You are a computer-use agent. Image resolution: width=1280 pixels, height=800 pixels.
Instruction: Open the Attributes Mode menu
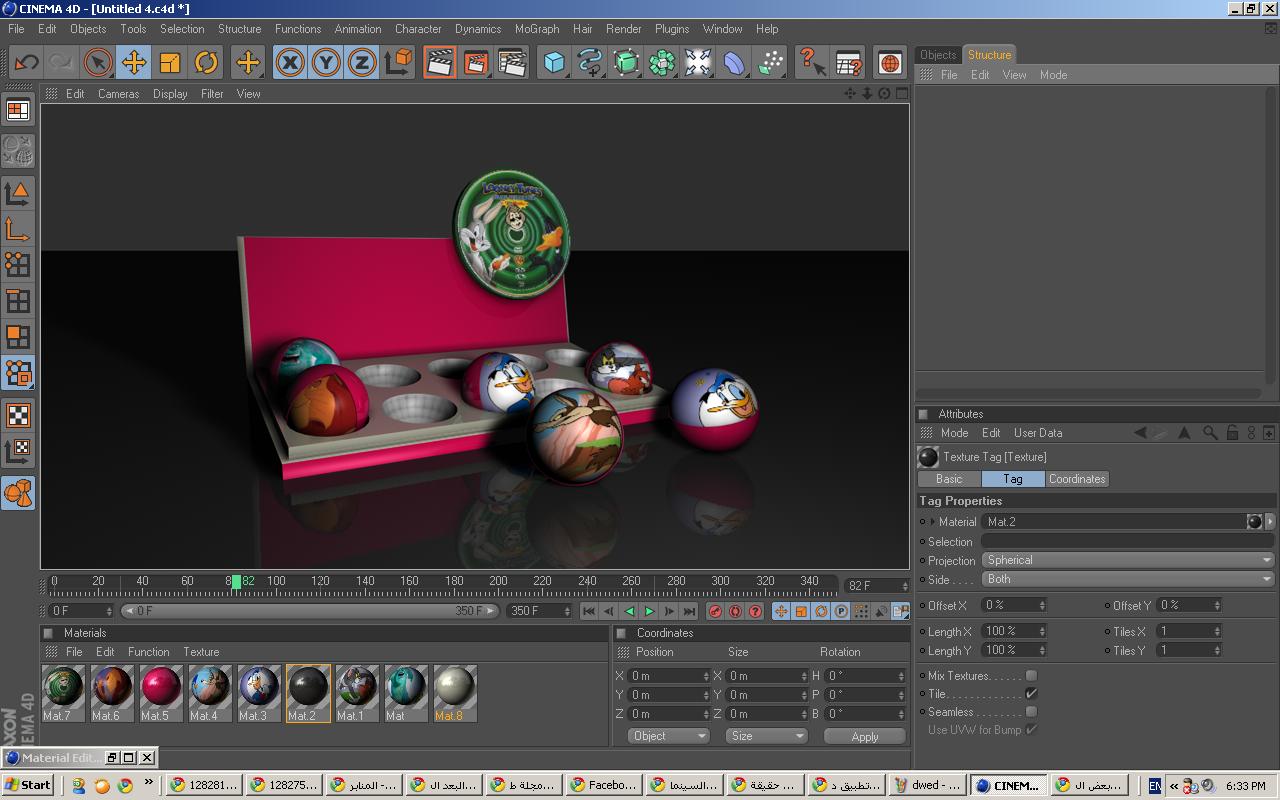pyautogui.click(x=954, y=433)
